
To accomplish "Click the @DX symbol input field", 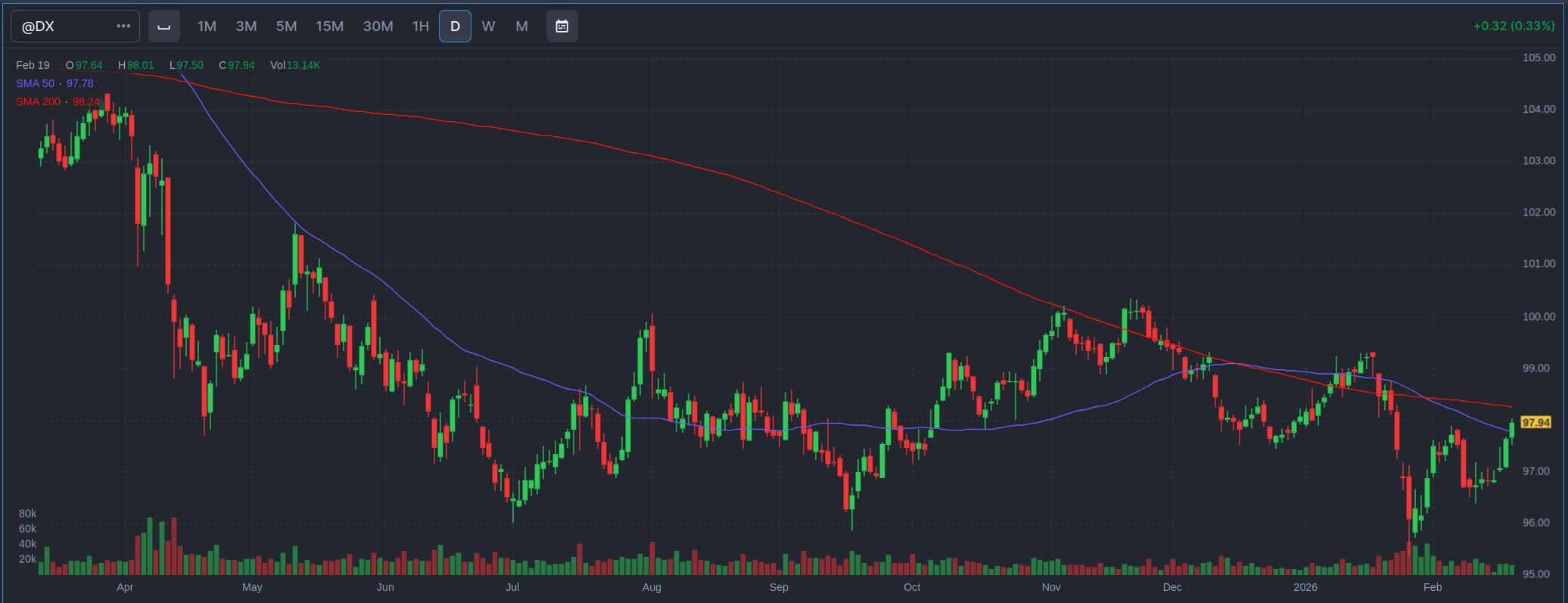I will [x=64, y=26].
